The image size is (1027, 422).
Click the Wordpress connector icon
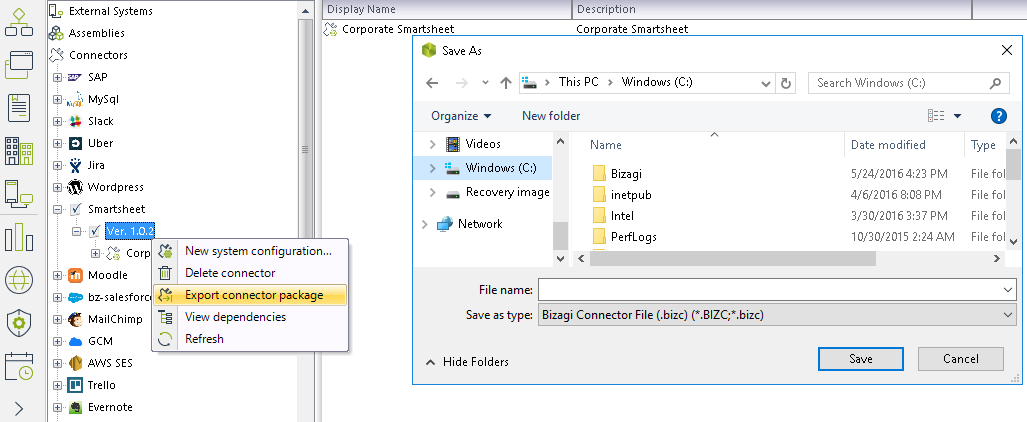tap(75, 187)
